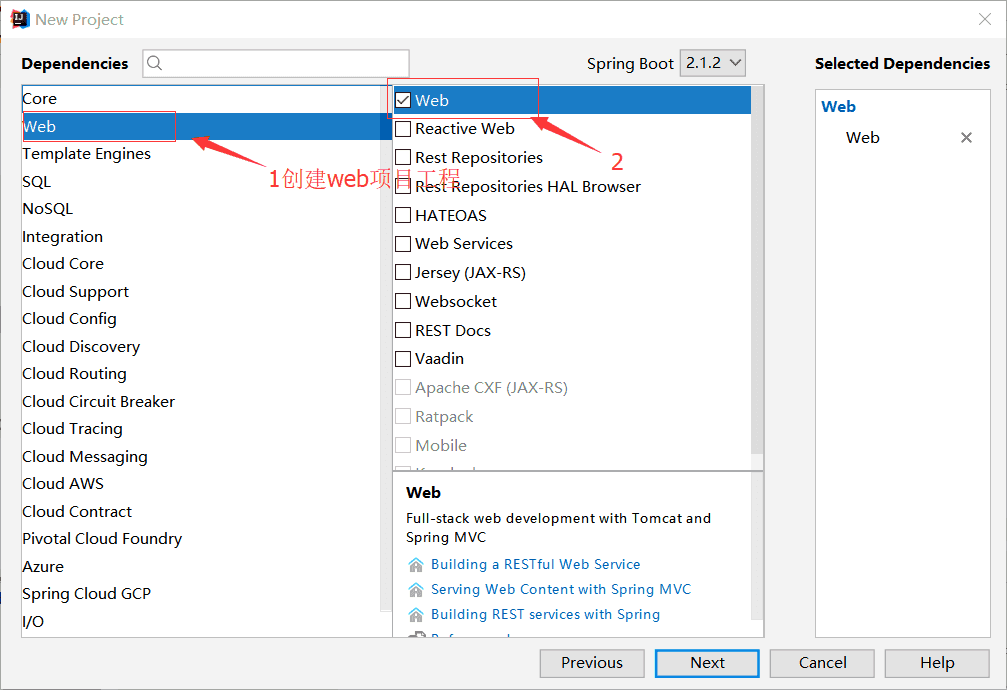This screenshot has width=1007, height=690.
Task: Open the Spring Boot version dropdown
Action: tap(712, 63)
